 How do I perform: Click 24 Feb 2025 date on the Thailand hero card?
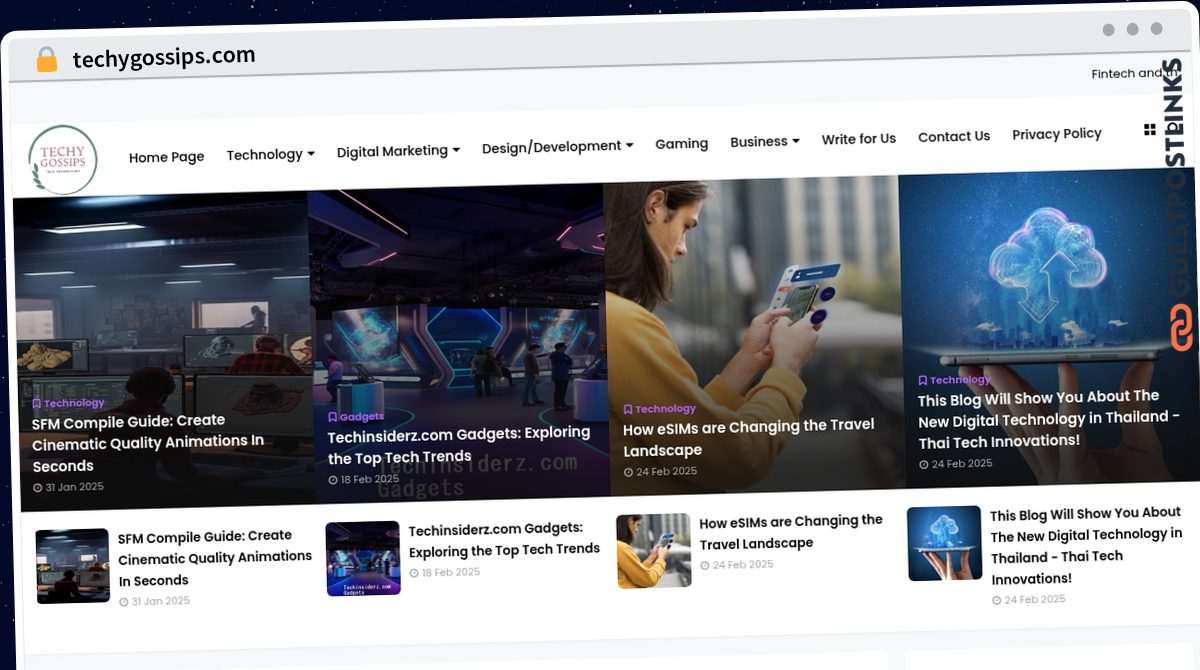click(962, 464)
